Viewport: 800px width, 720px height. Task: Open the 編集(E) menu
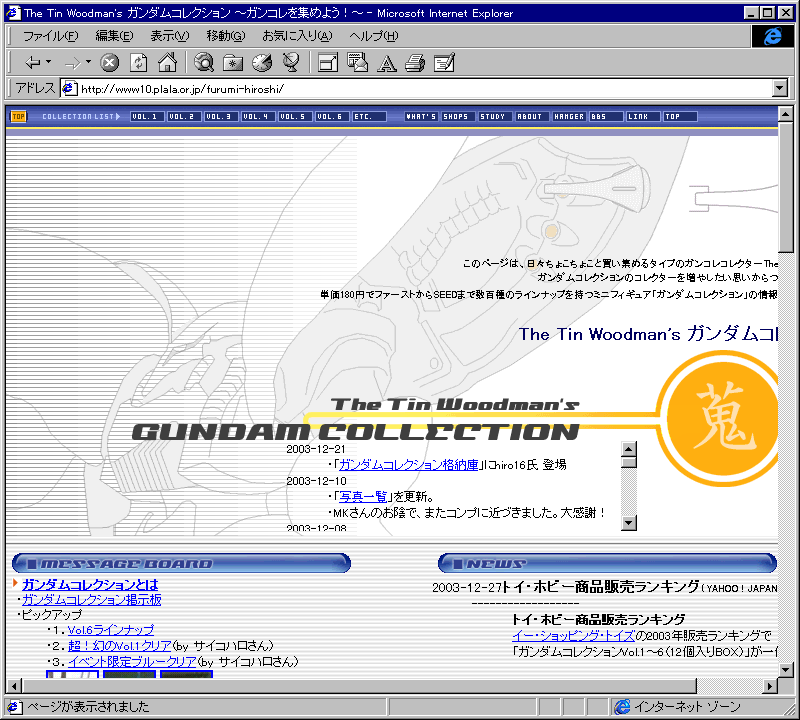coord(114,36)
